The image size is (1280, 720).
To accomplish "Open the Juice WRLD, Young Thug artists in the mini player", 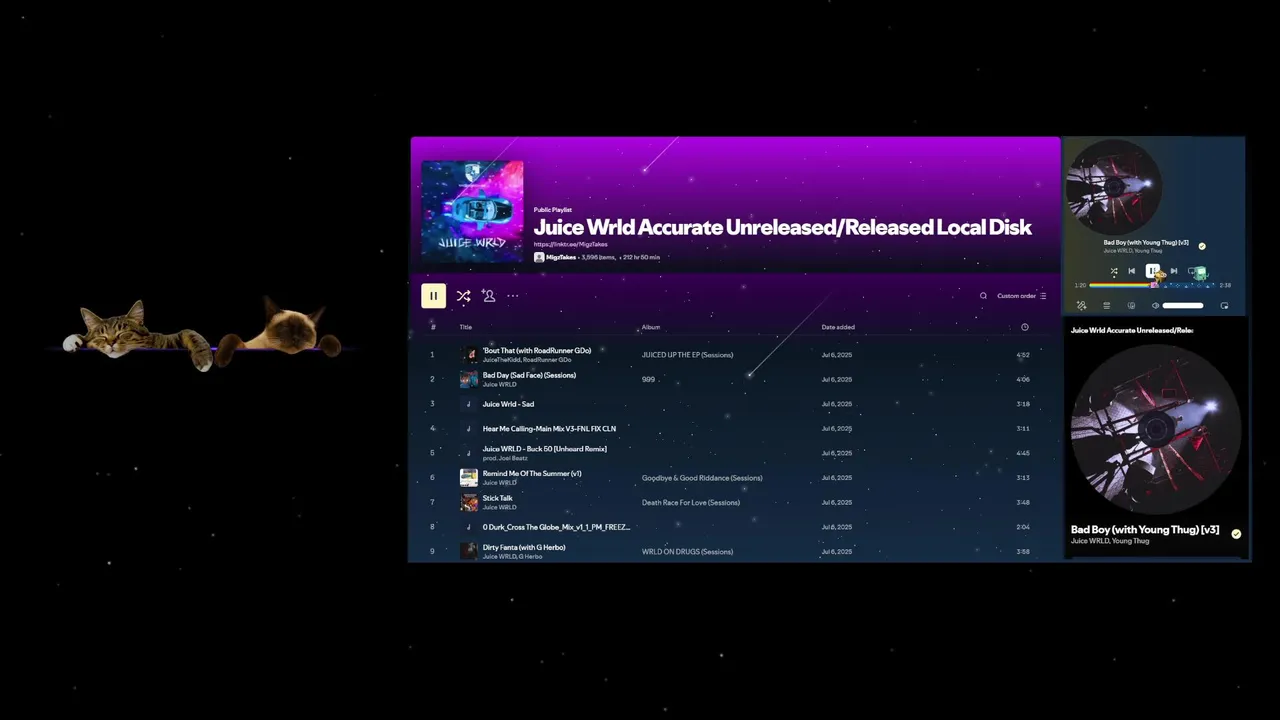I will (1133, 251).
